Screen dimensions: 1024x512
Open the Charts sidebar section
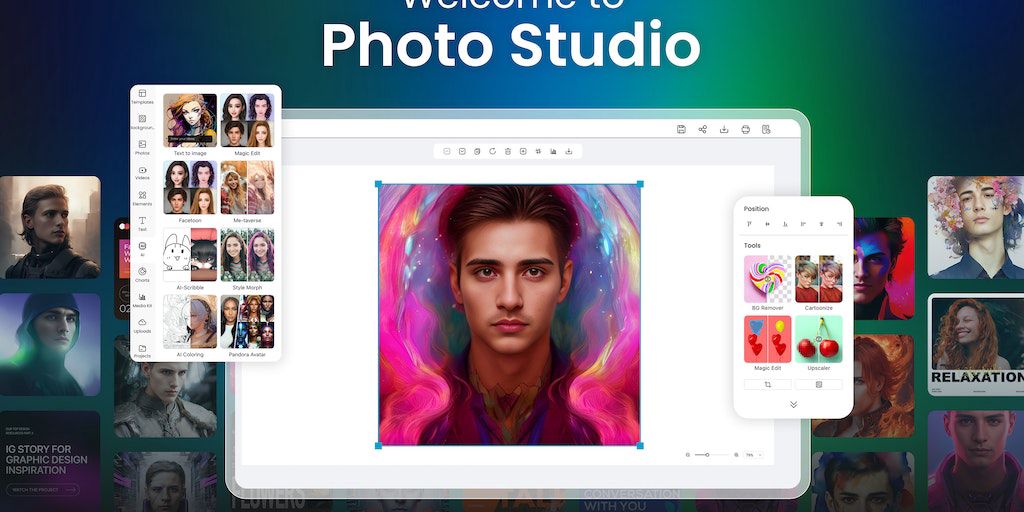142,274
